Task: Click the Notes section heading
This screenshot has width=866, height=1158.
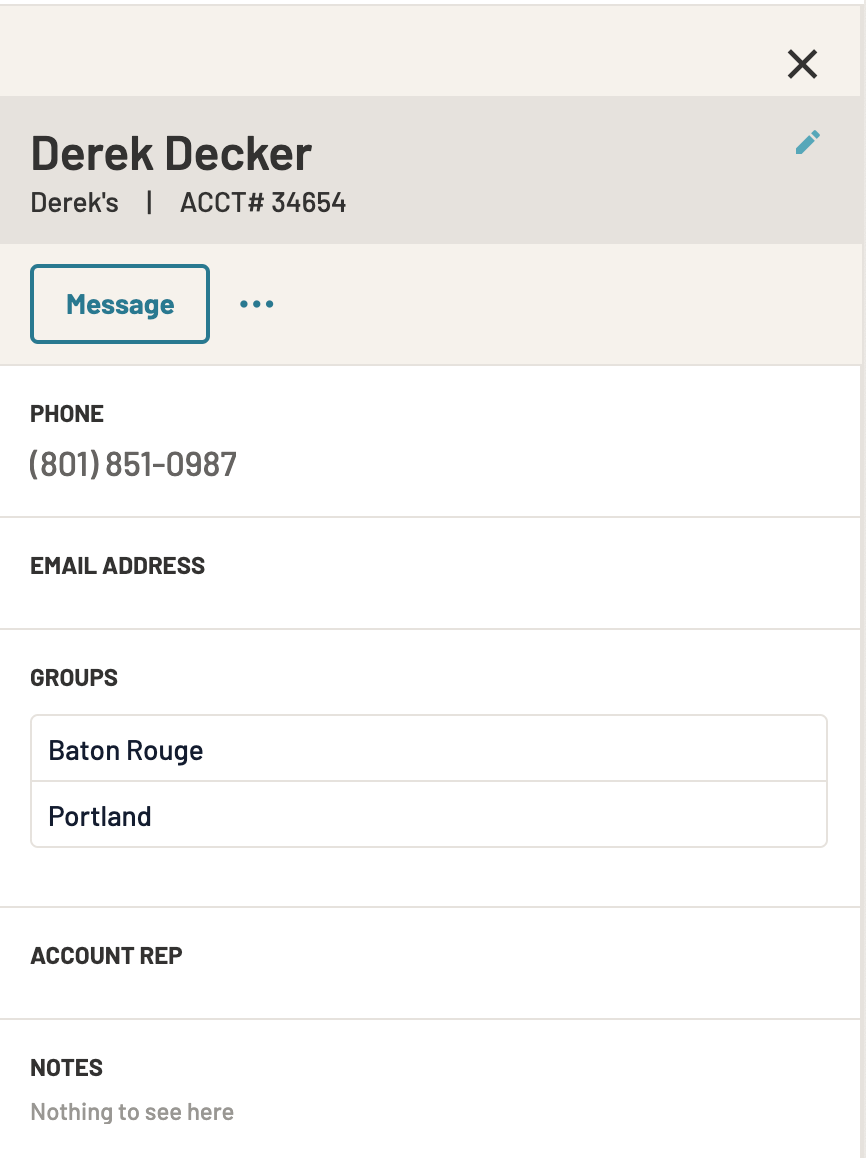Action: coord(66,1068)
